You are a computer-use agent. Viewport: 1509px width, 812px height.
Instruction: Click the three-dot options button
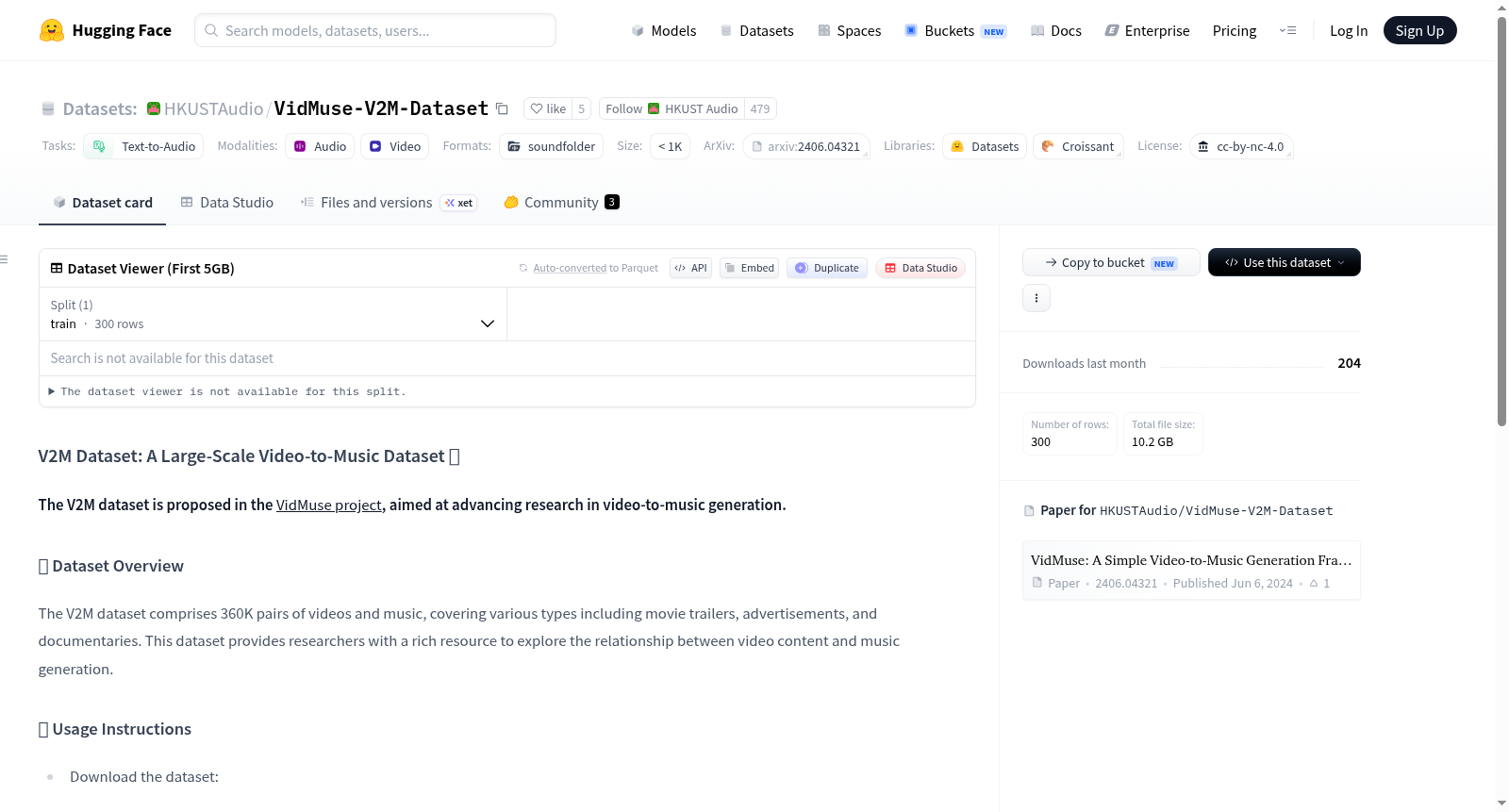tap(1036, 298)
